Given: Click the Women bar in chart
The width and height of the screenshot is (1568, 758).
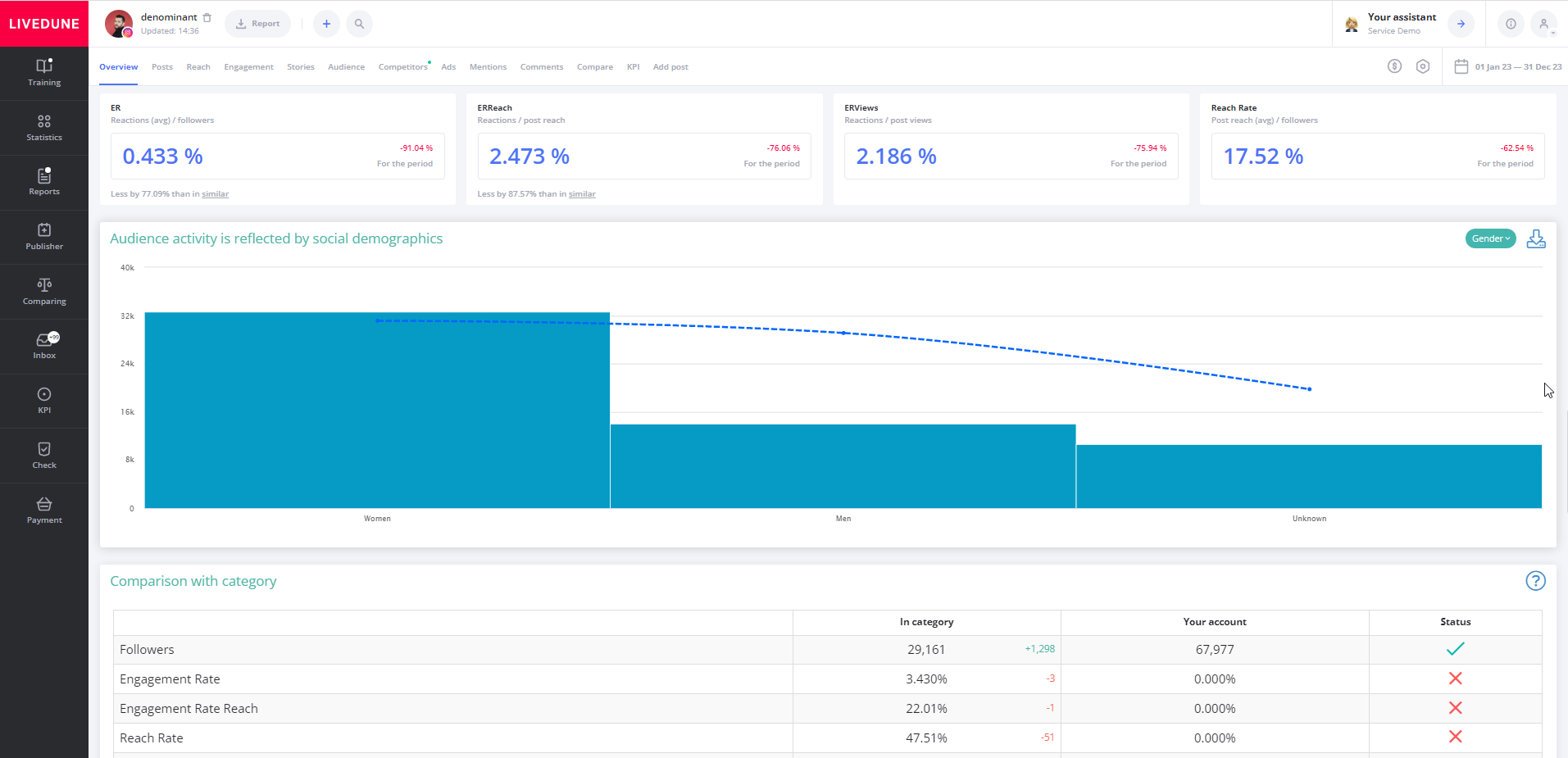Looking at the screenshot, I should (377, 410).
